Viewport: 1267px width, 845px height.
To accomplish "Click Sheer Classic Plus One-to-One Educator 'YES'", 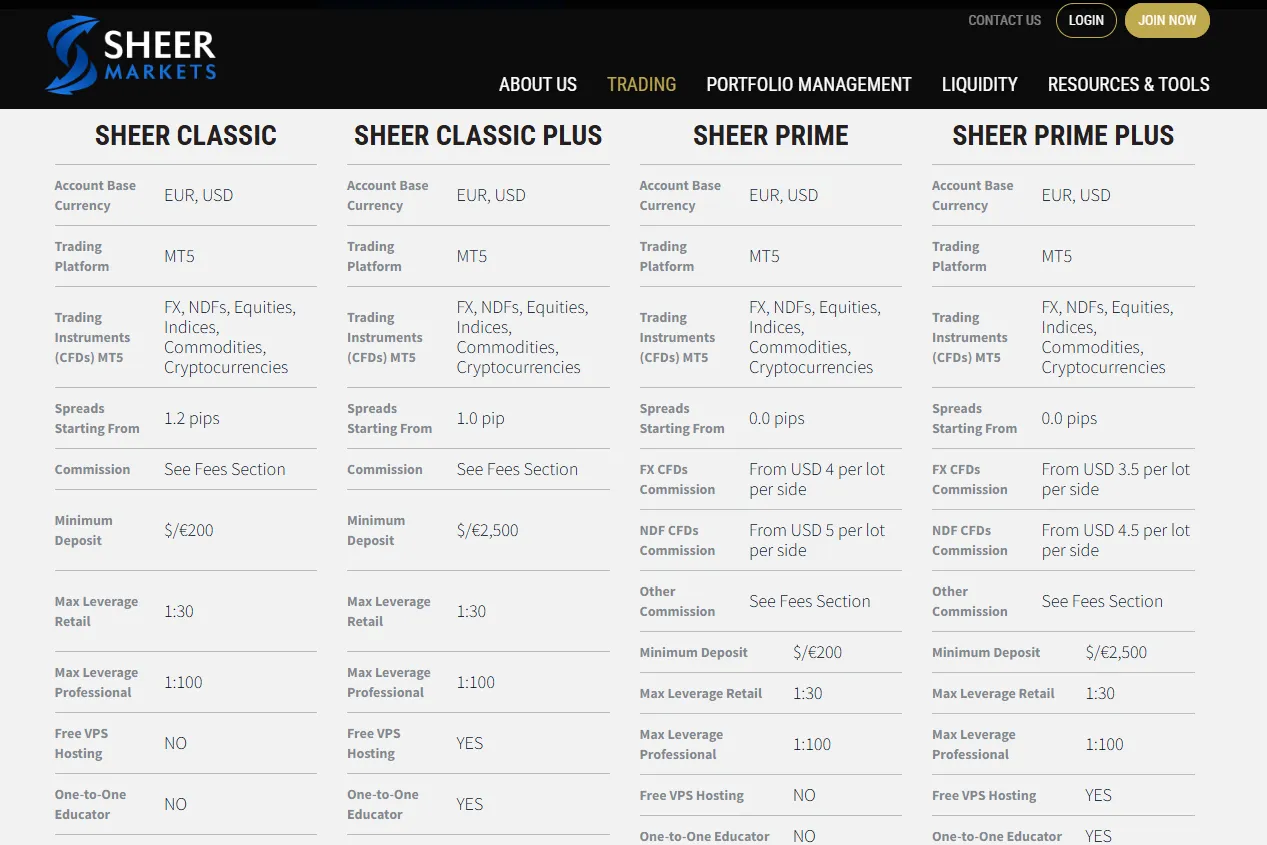I will pos(470,804).
